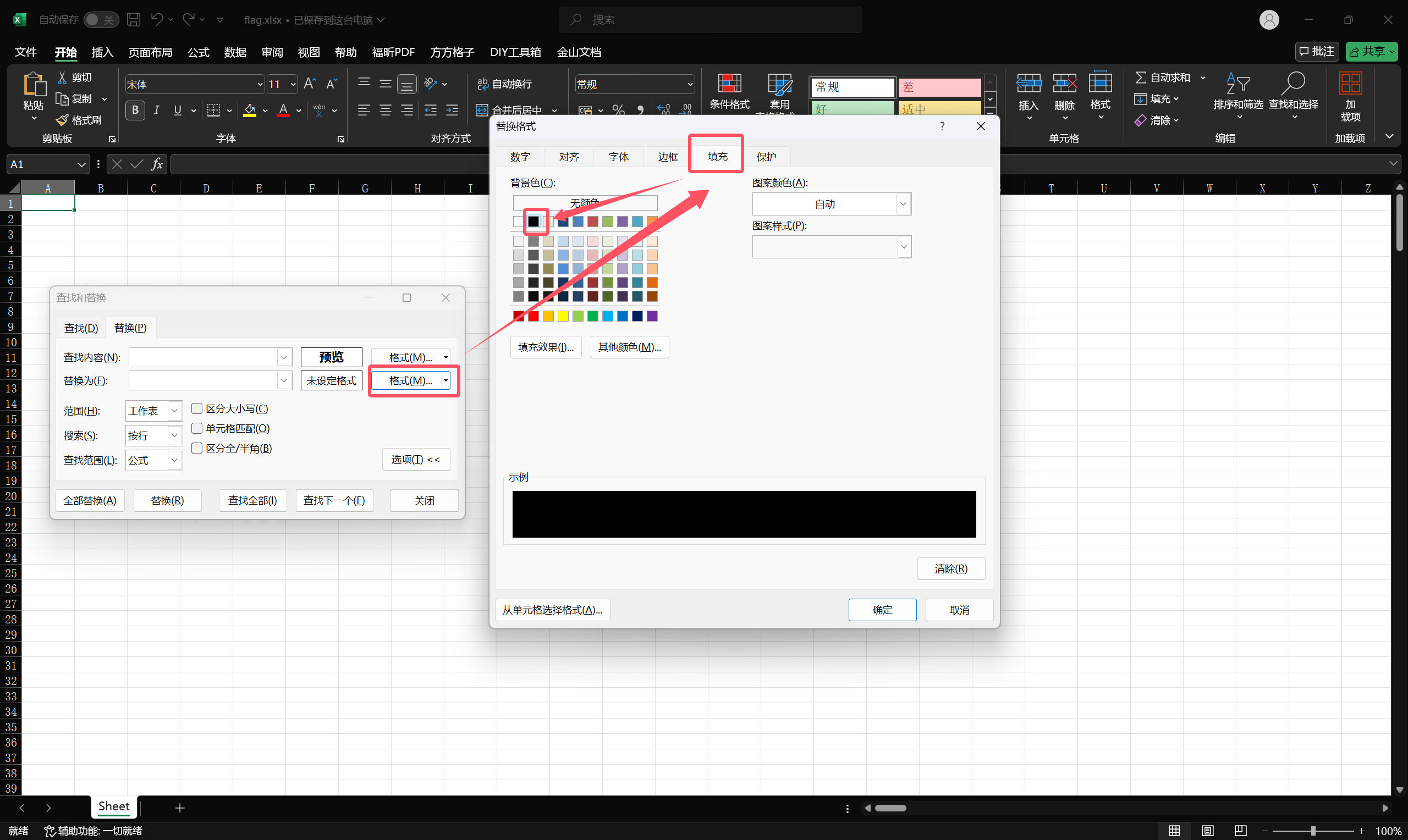Click the Cut scissors icon
The image size is (1408, 840).
tap(62, 77)
